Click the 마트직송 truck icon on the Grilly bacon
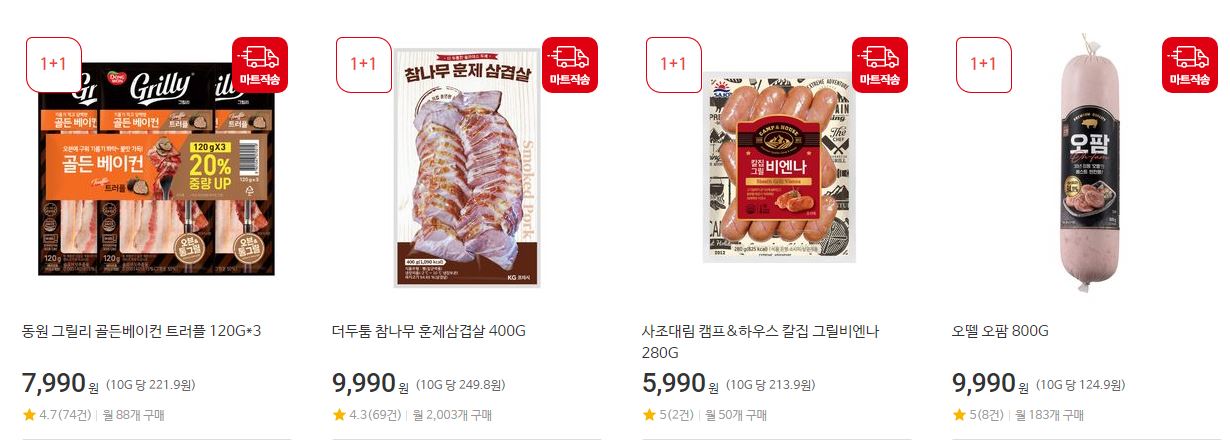This screenshot has width=1230, height=440. click(260, 64)
